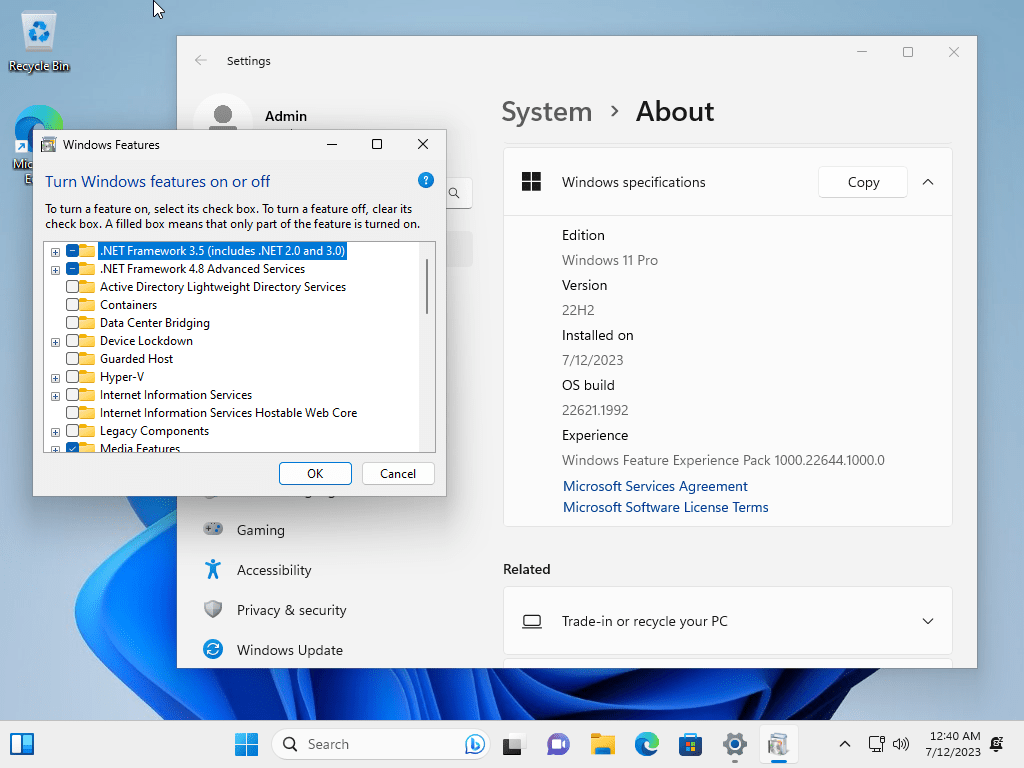Open the Windows Features help icon
The width and height of the screenshot is (1024, 768).
point(426,180)
